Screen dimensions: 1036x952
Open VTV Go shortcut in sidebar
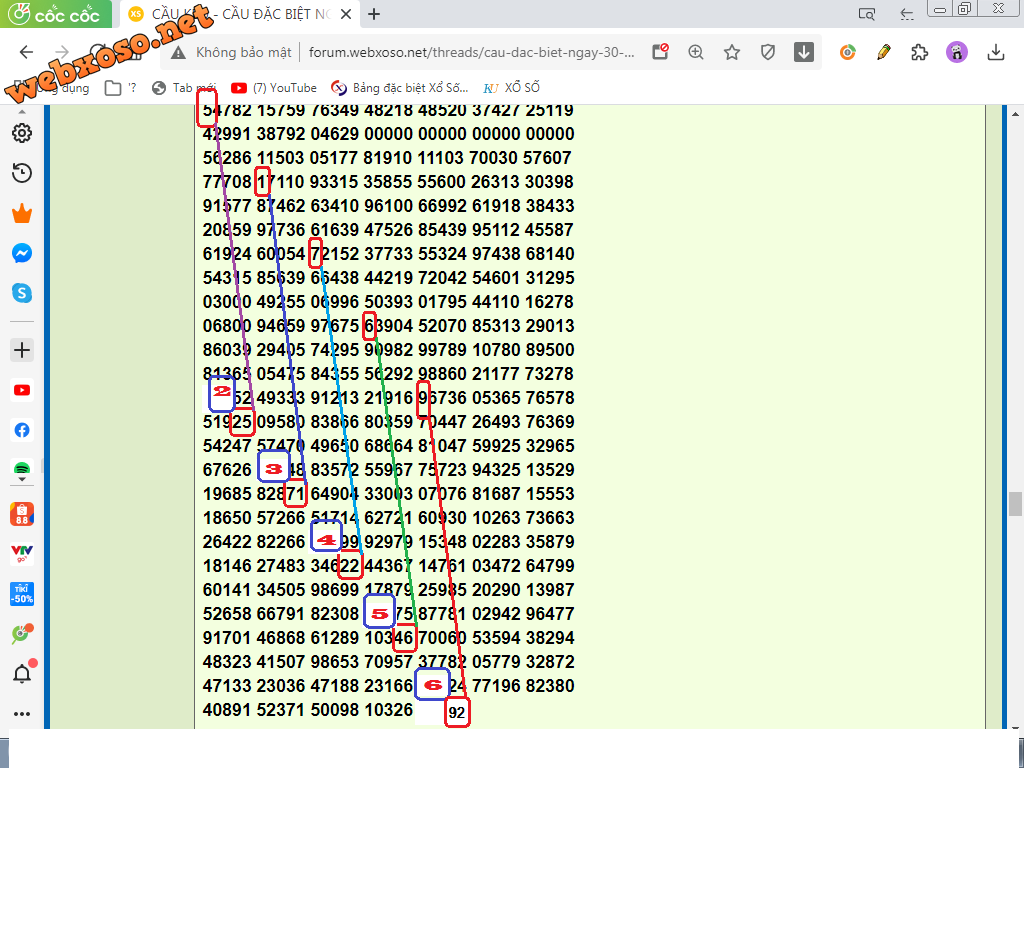pyautogui.click(x=22, y=552)
